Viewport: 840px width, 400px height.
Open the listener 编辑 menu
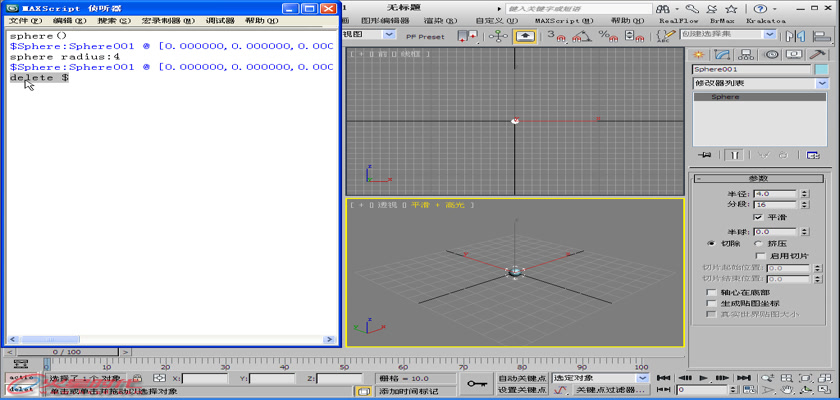[x=70, y=21]
